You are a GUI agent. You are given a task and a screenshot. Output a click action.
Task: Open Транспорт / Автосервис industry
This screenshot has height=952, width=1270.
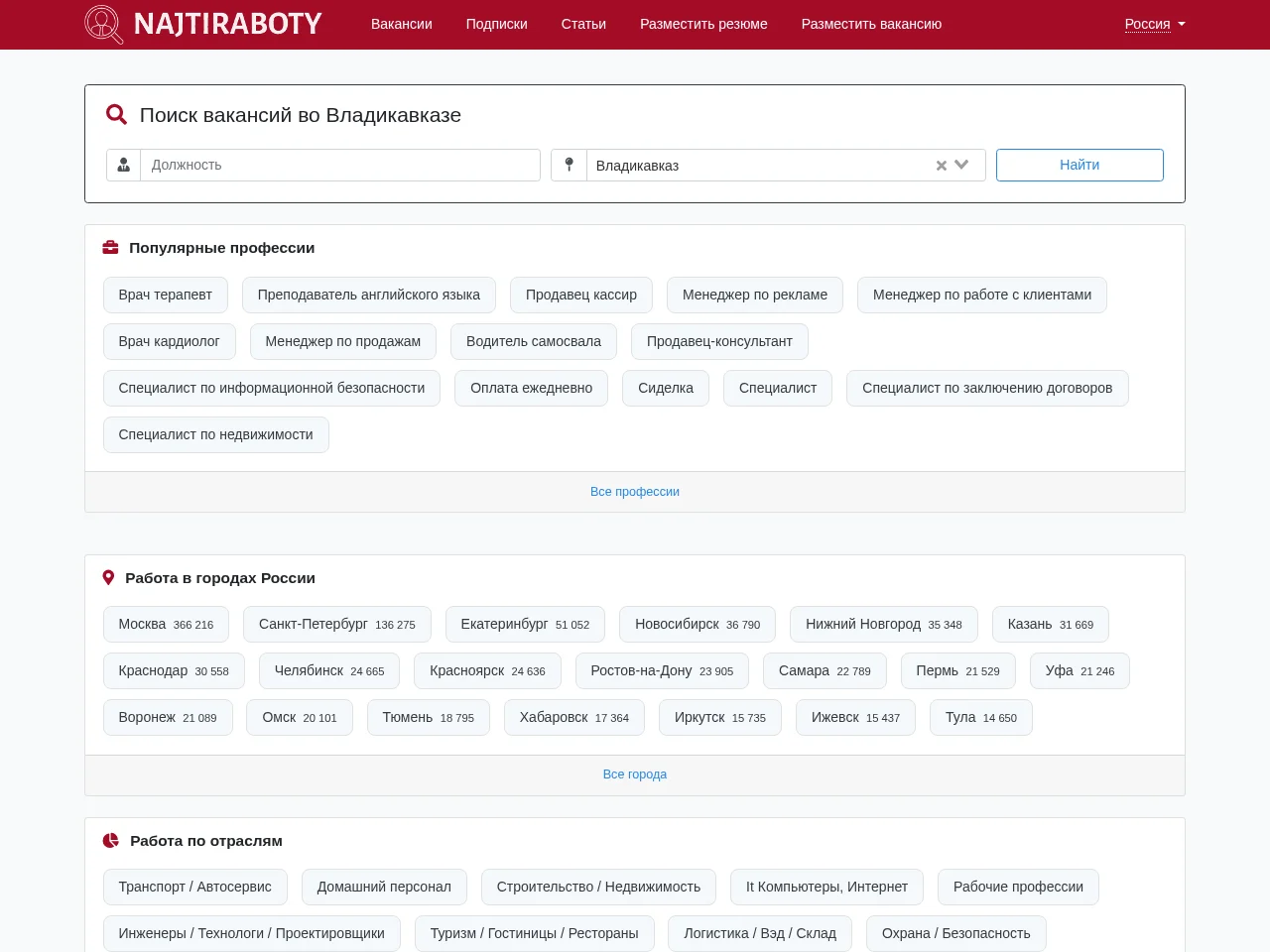pyautogui.click(x=195, y=887)
